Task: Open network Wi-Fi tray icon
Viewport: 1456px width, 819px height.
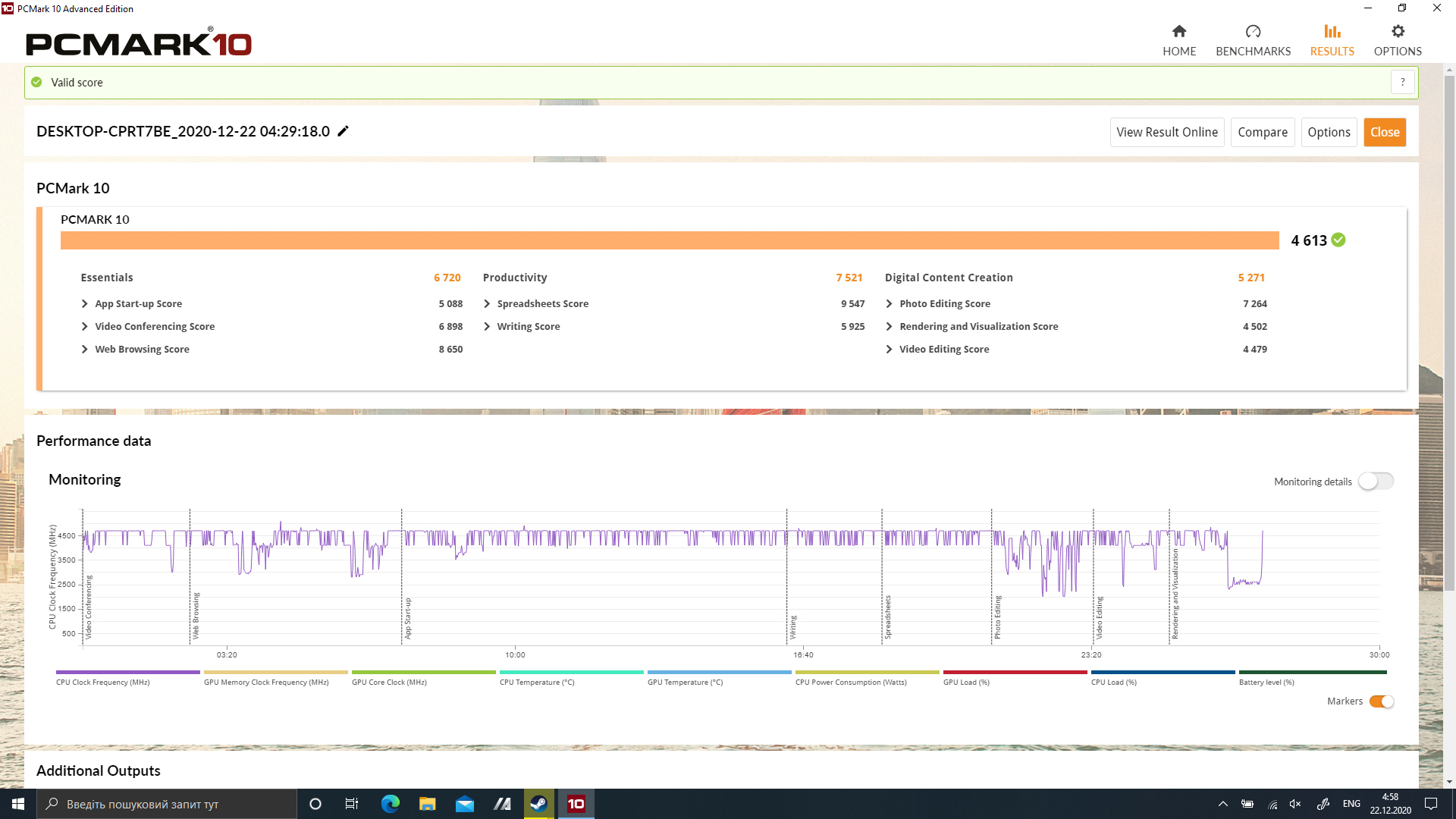Action: 1272,804
